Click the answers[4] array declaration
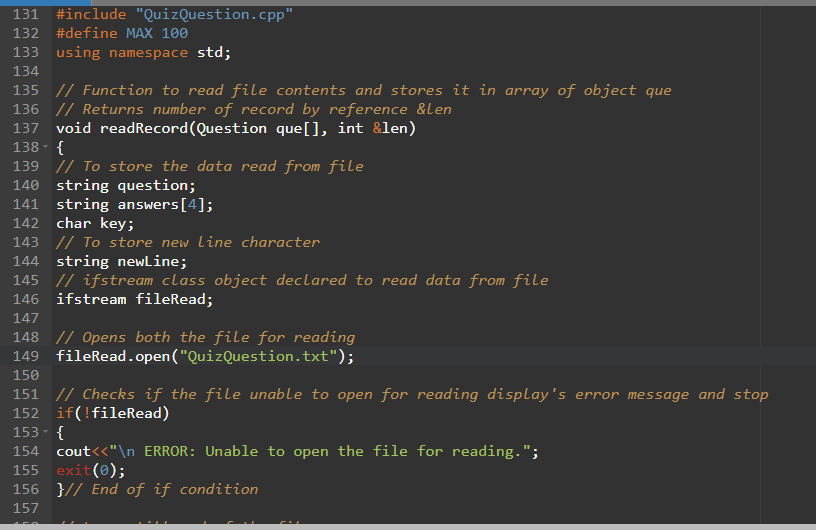This screenshot has width=816, height=530. (x=162, y=204)
